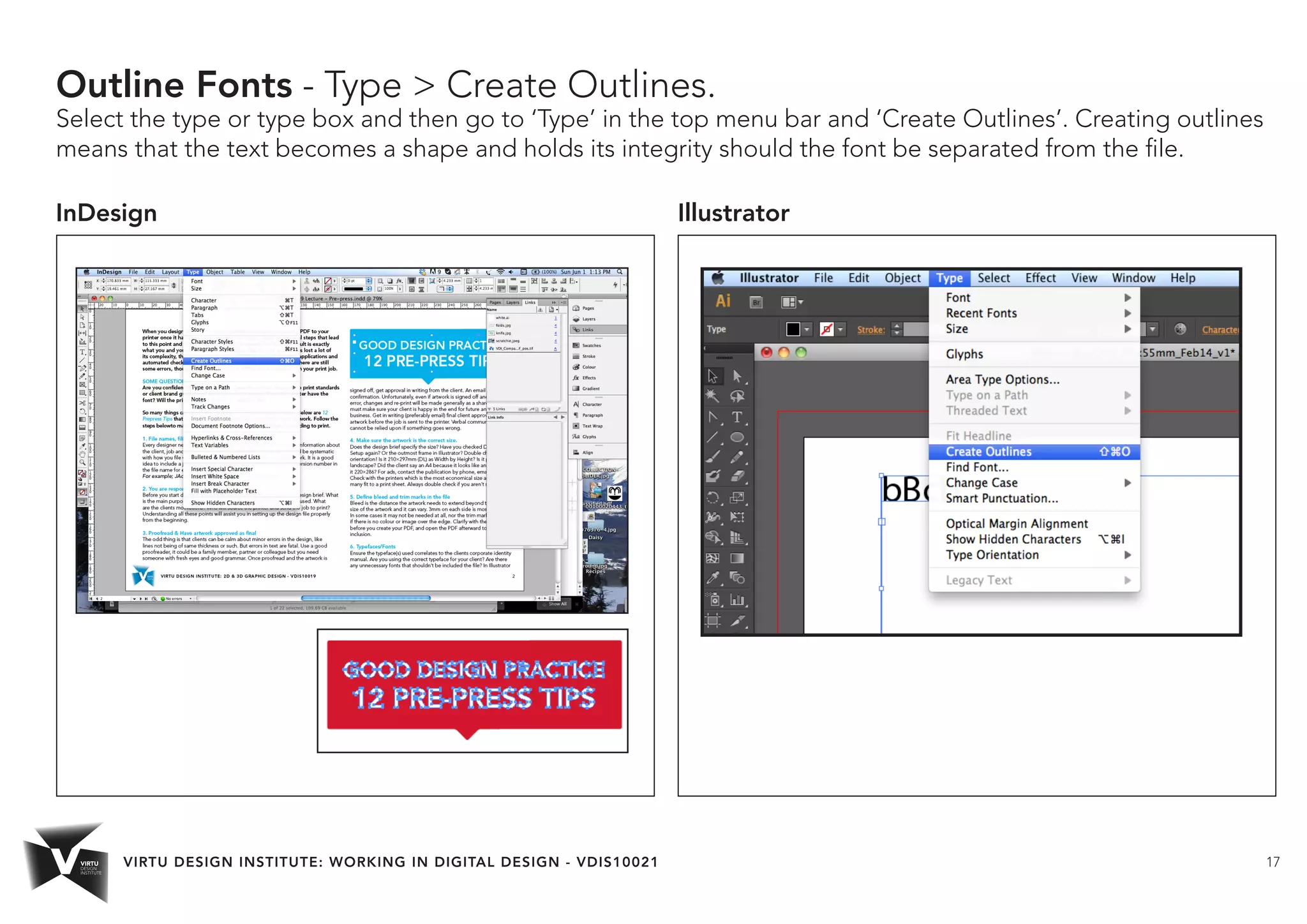This screenshot has width=1307, height=924.
Task: Choose the Gradient tool in Illustrator
Action: (737, 558)
